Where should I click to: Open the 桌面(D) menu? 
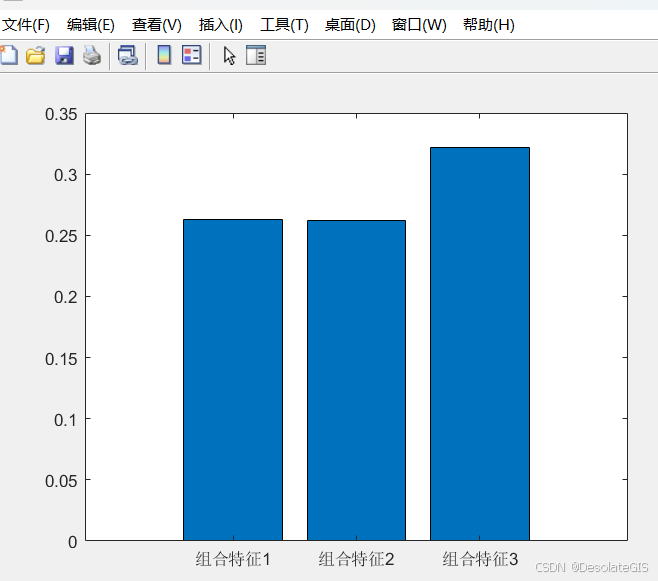[x=350, y=25]
